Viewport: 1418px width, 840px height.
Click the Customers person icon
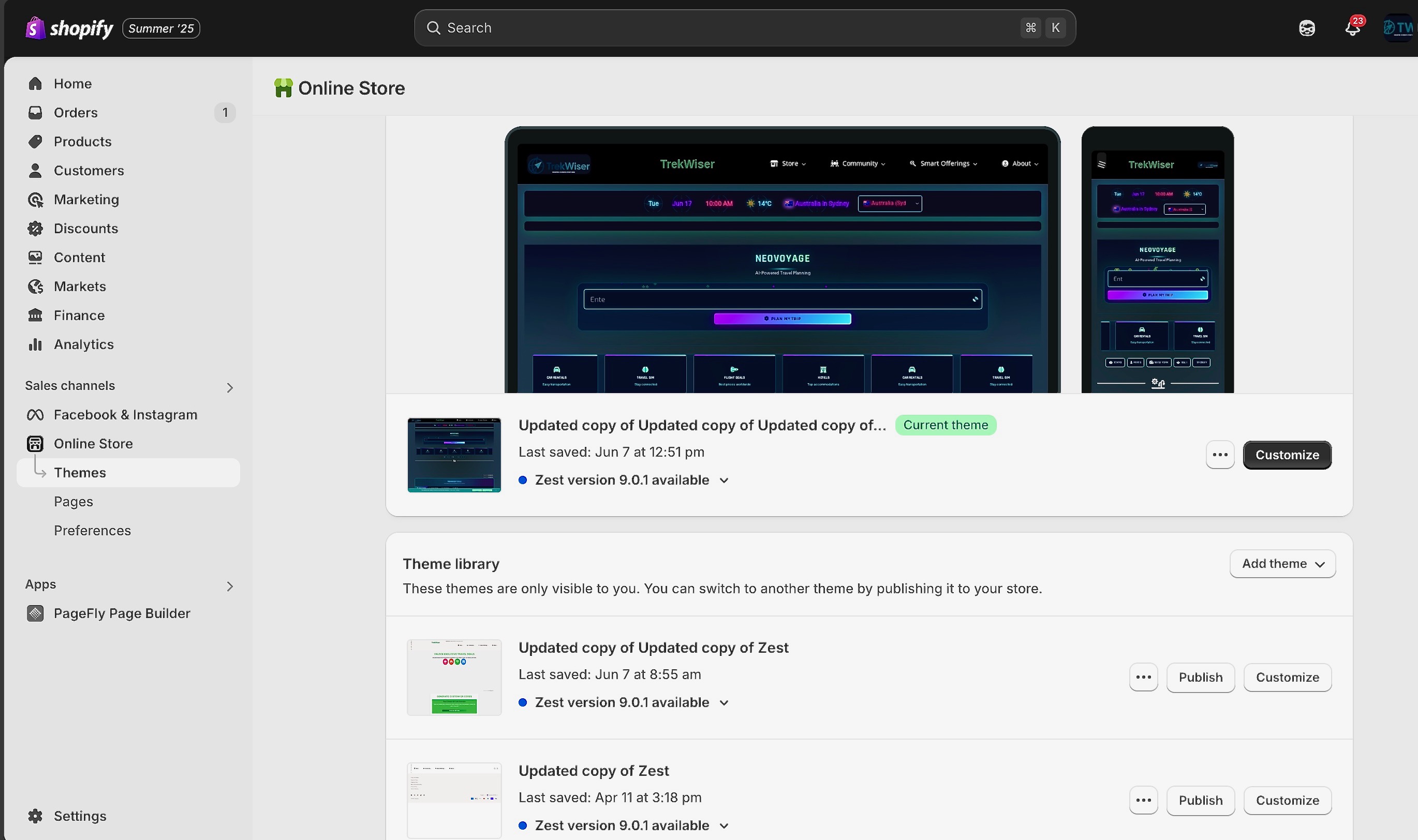point(35,170)
